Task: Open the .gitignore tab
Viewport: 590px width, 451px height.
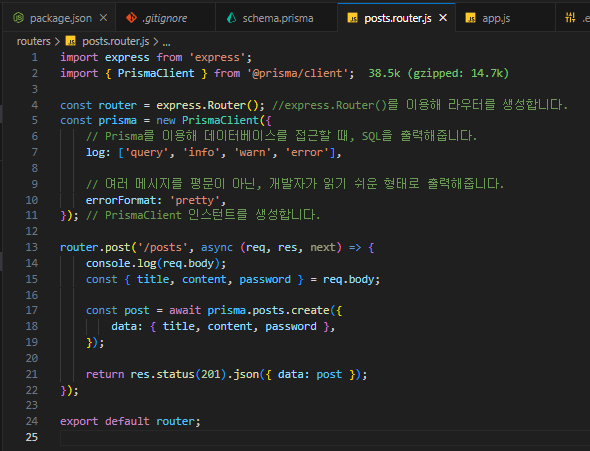Action: [166, 18]
